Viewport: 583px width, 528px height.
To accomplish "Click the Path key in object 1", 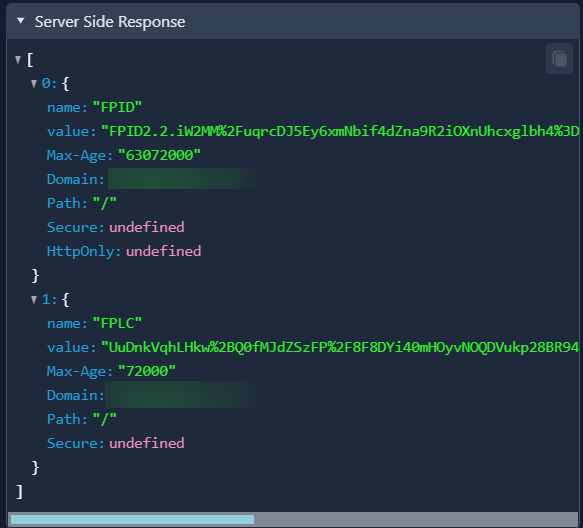I will 67,419.
